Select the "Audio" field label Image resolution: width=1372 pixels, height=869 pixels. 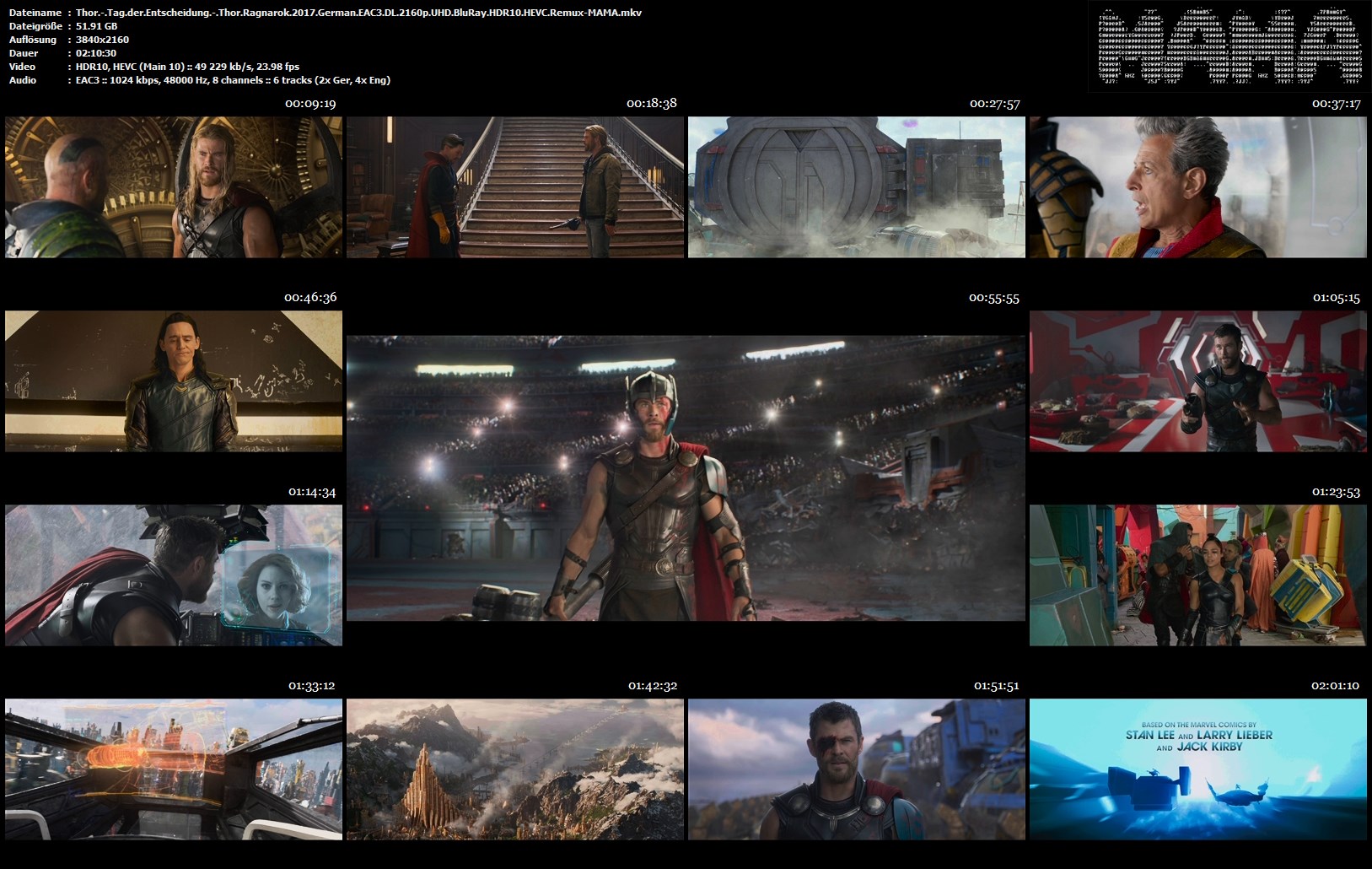pyautogui.click(x=23, y=80)
